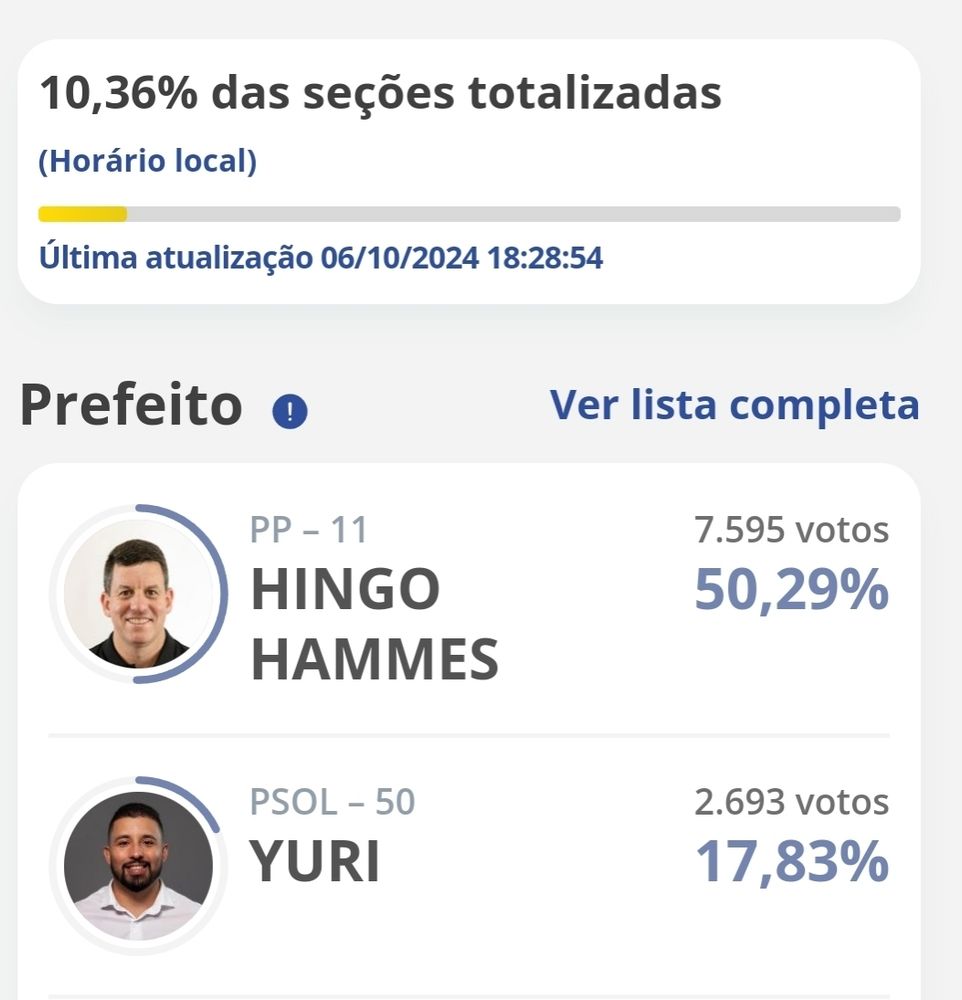Screen dimensions: 962x1000
Task: Click the PSOL – 50 party label
Action: tap(332, 802)
